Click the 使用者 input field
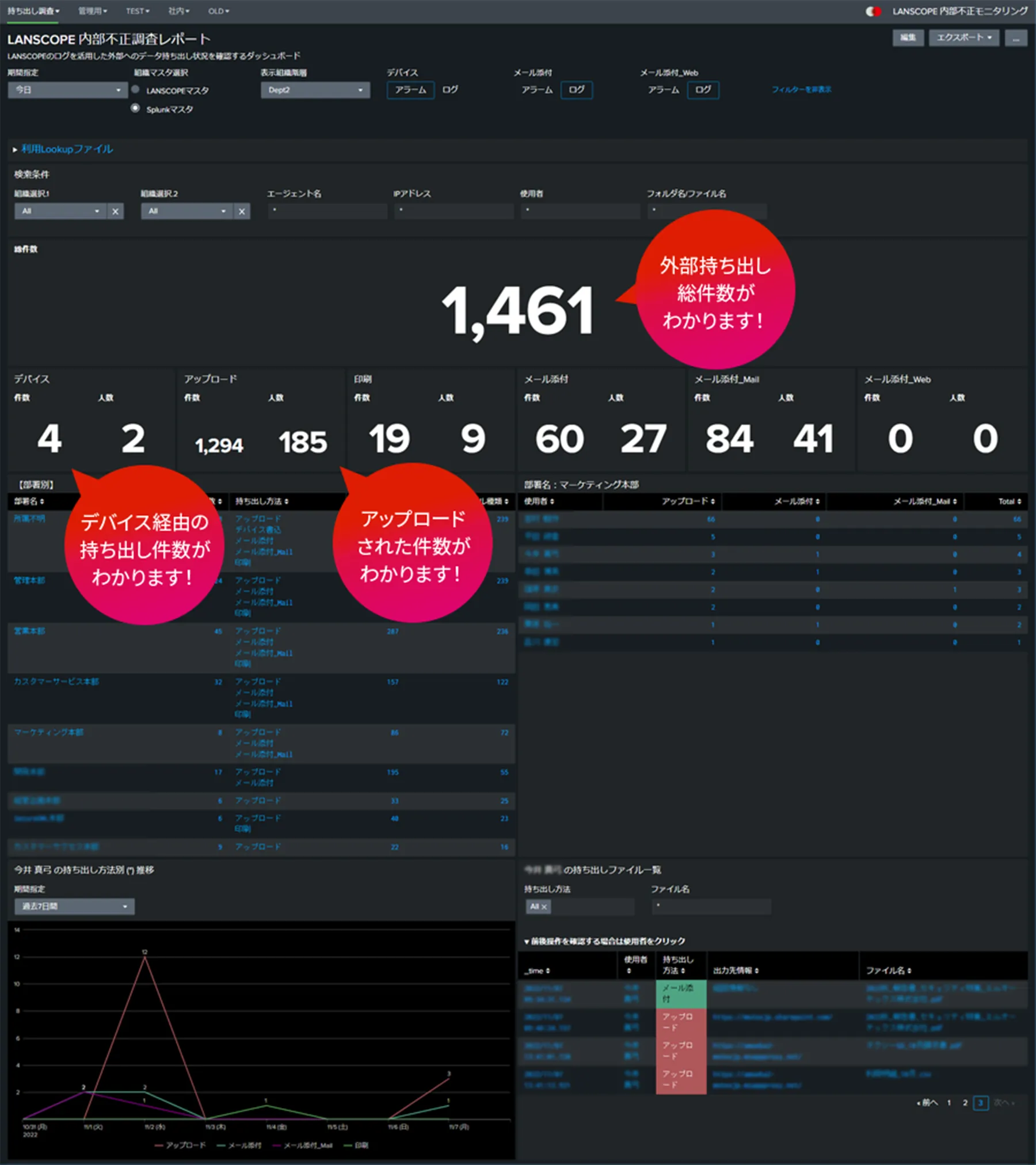 [x=581, y=211]
